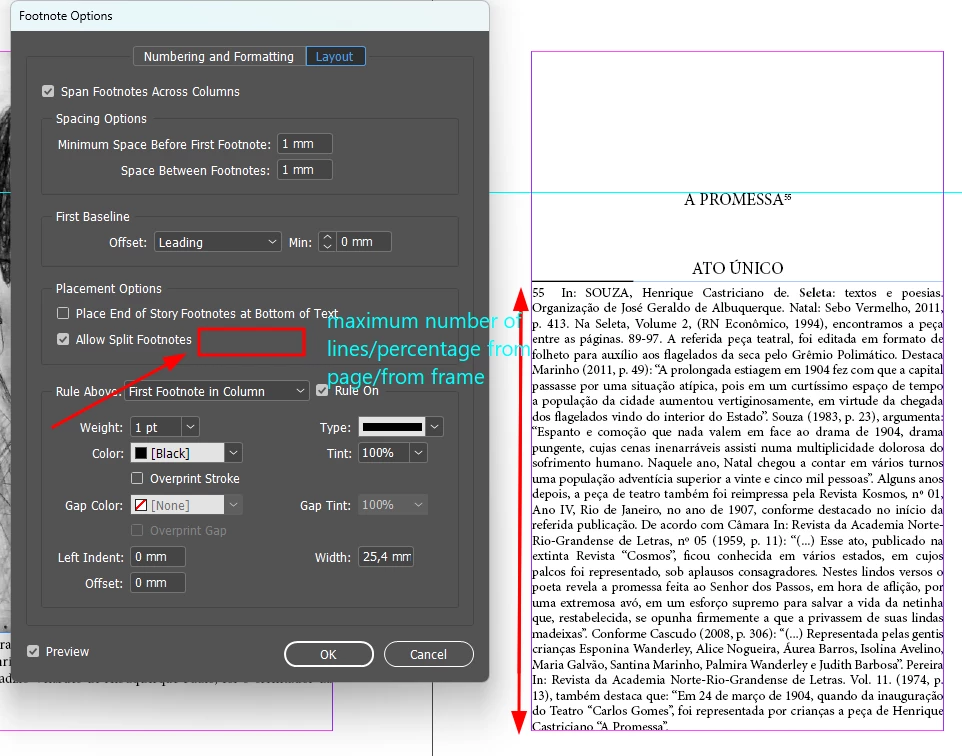Uncheck Allow Split Footnotes
This screenshot has height=756, width=962.
(63, 339)
